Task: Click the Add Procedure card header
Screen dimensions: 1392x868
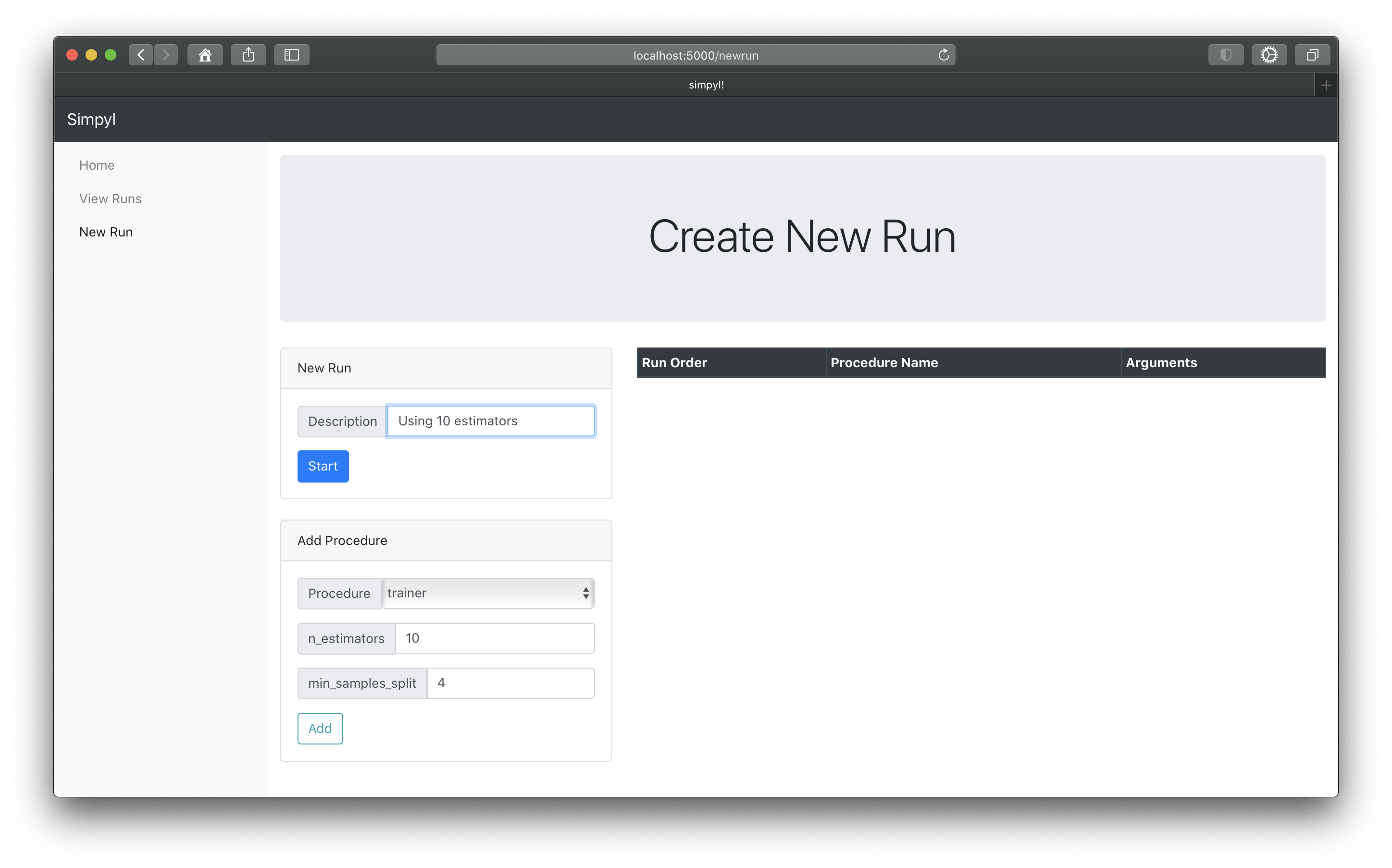Action: pos(446,541)
